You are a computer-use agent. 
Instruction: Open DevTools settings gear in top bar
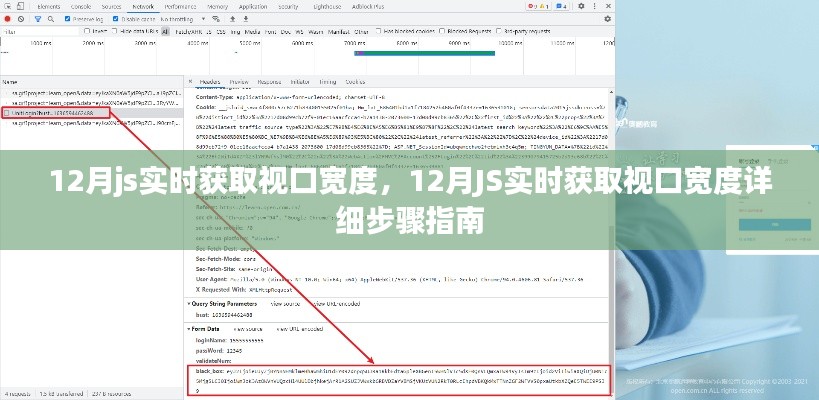[x=581, y=6]
